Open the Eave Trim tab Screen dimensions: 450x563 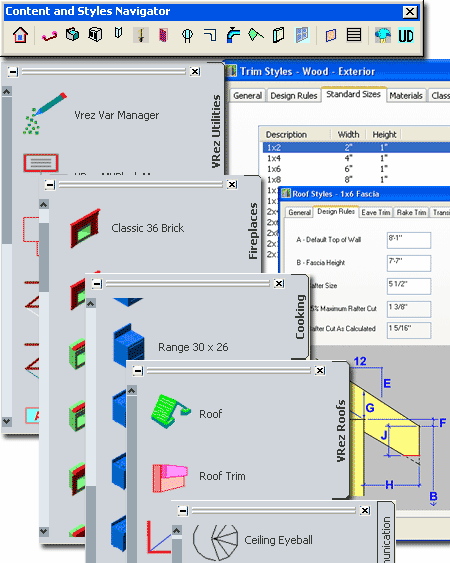pos(376,213)
